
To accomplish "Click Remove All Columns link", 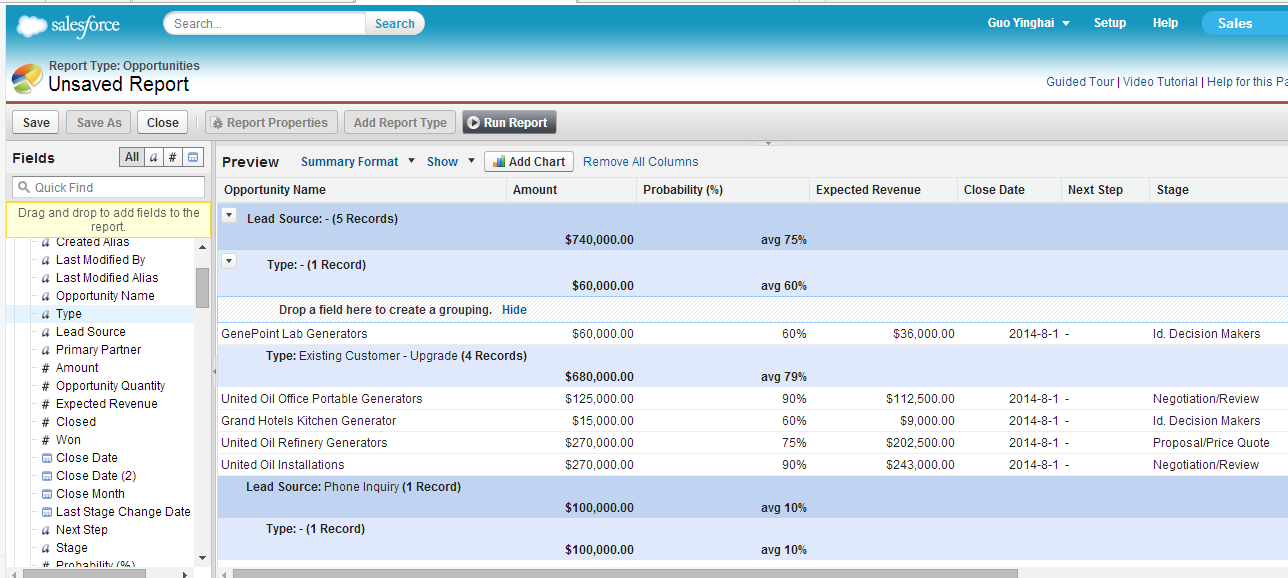I will [x=641, y=161].
